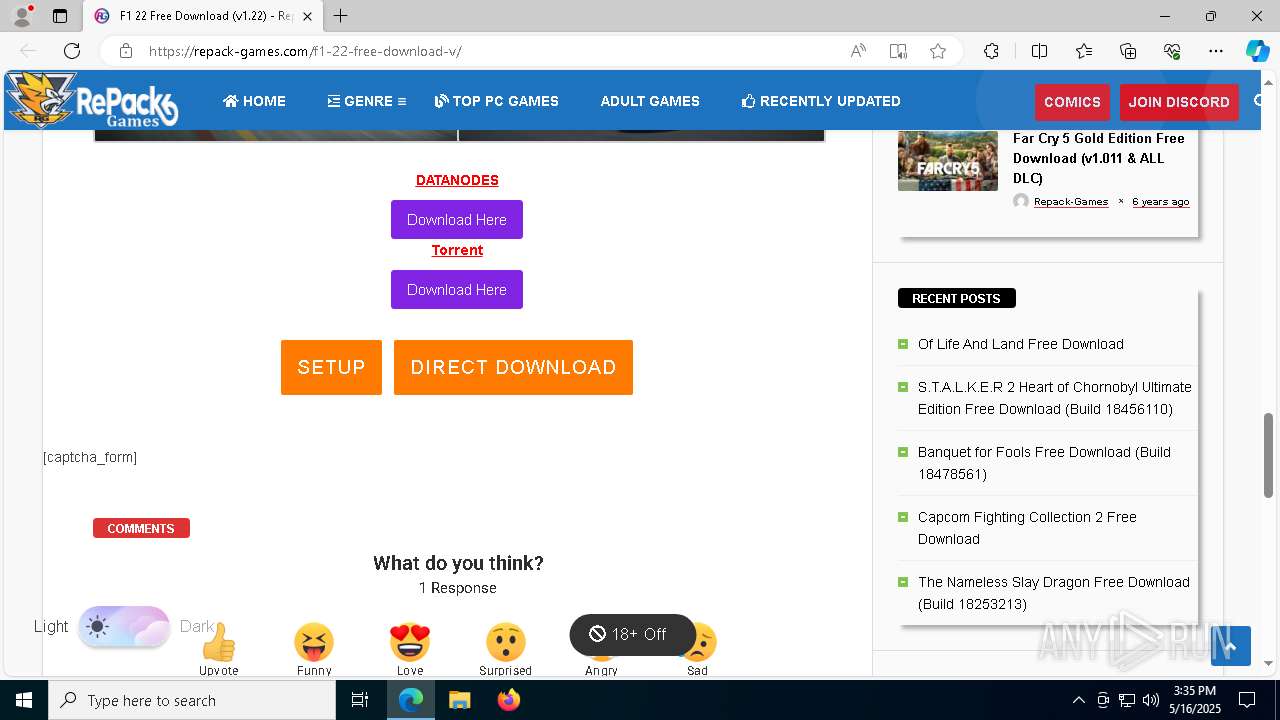The image size is (1280, 720).
Task: Click the DATANODES link
Action: point(457,180)
